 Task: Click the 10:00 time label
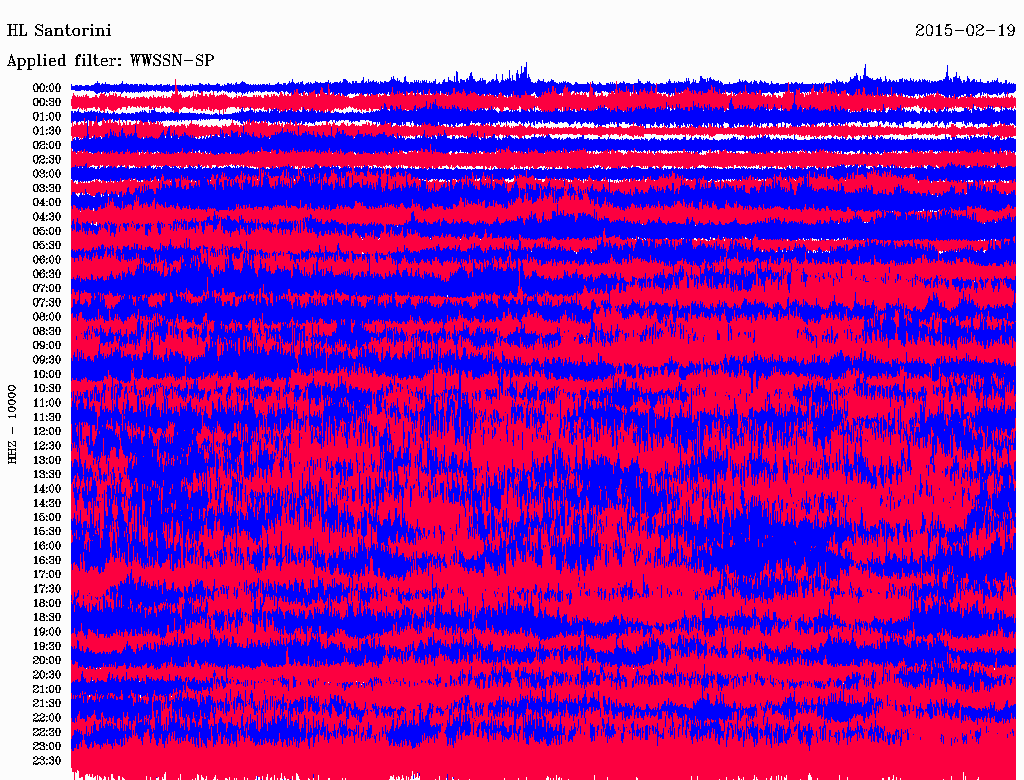pos(46,374)
